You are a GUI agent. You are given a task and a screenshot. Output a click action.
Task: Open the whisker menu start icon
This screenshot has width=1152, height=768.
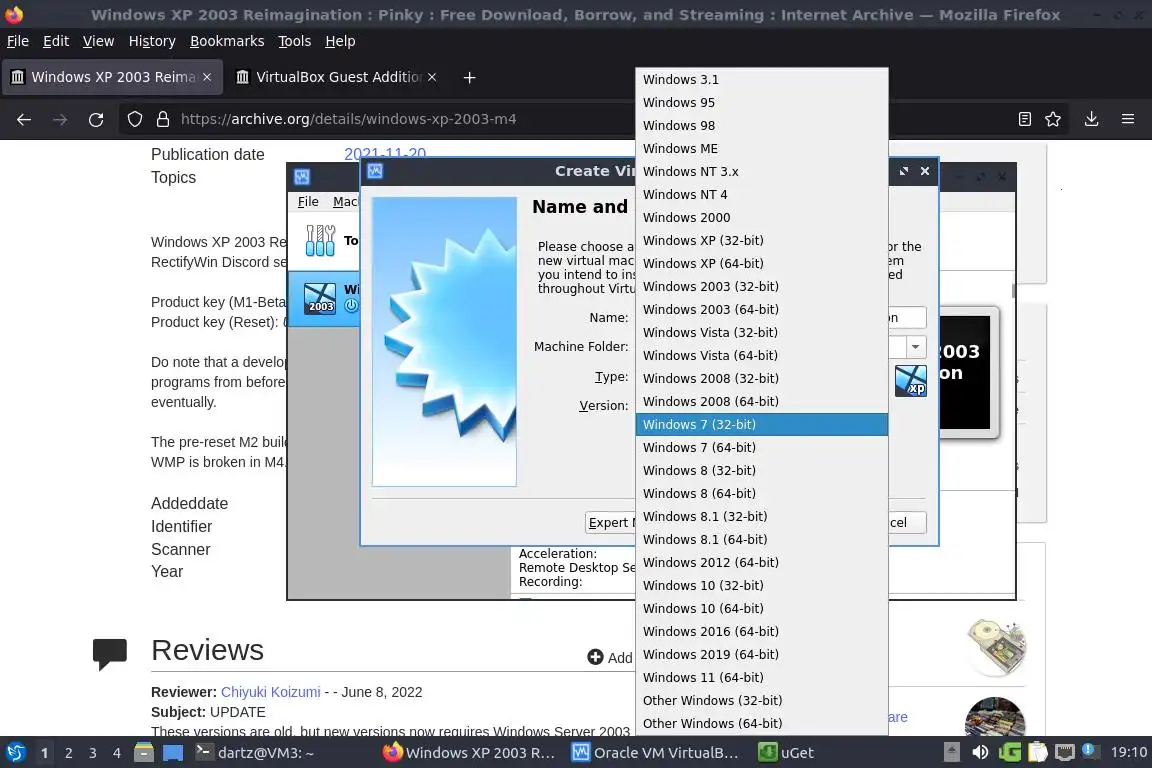tap(15, 753)
